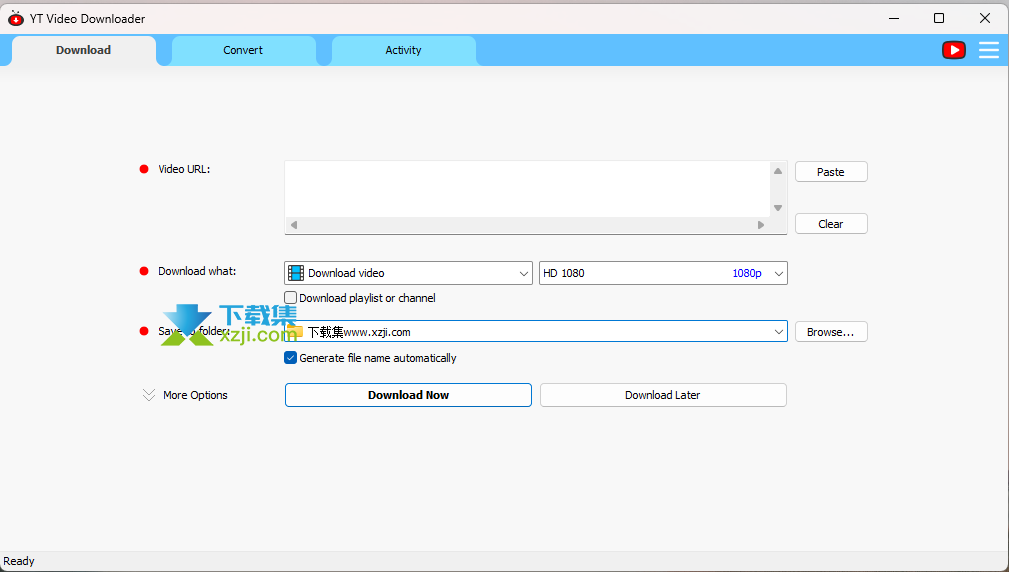Image resolution: width=1009 pixels, height=572 pixels.
Task: Expand the save folder path dropdown arrow
Action: point(779,332)
